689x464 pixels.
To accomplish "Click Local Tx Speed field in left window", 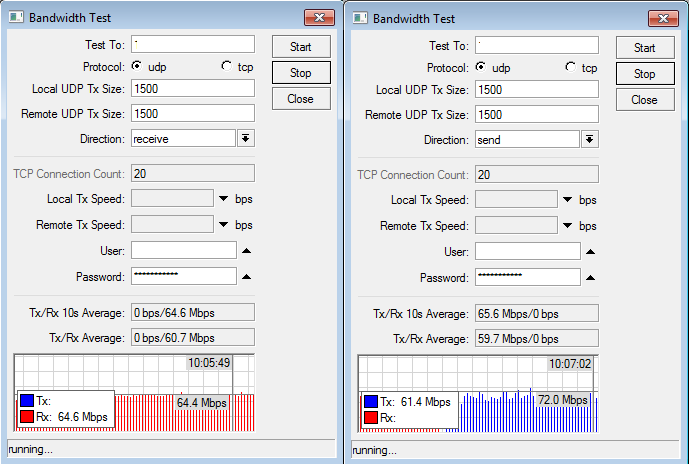I will click(x=172, y=199).
